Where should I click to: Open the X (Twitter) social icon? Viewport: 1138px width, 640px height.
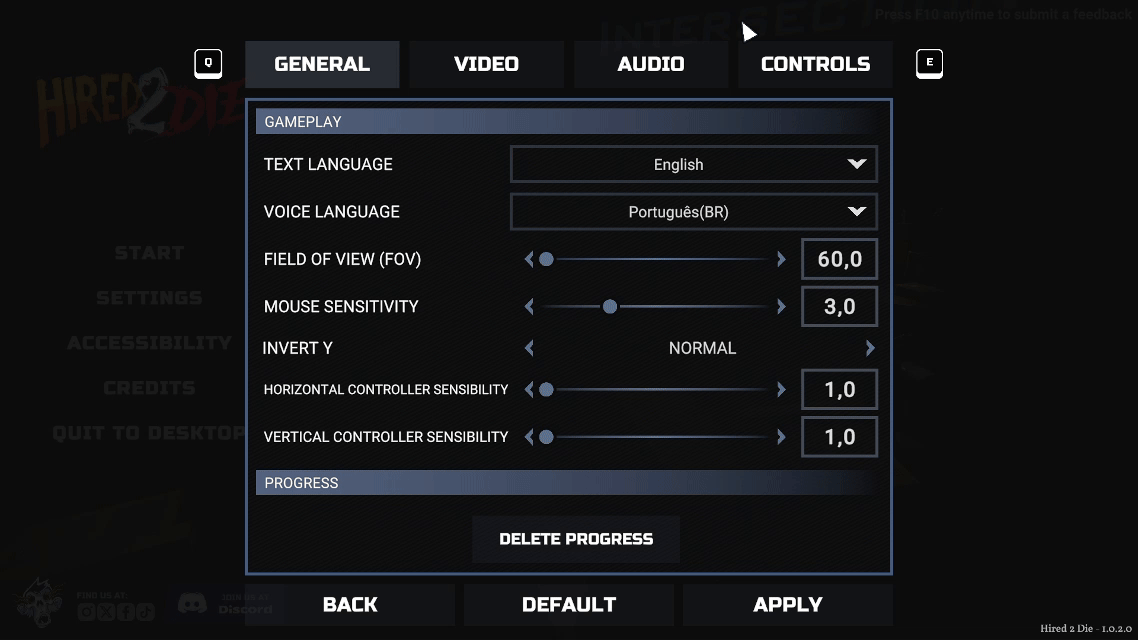106,612
